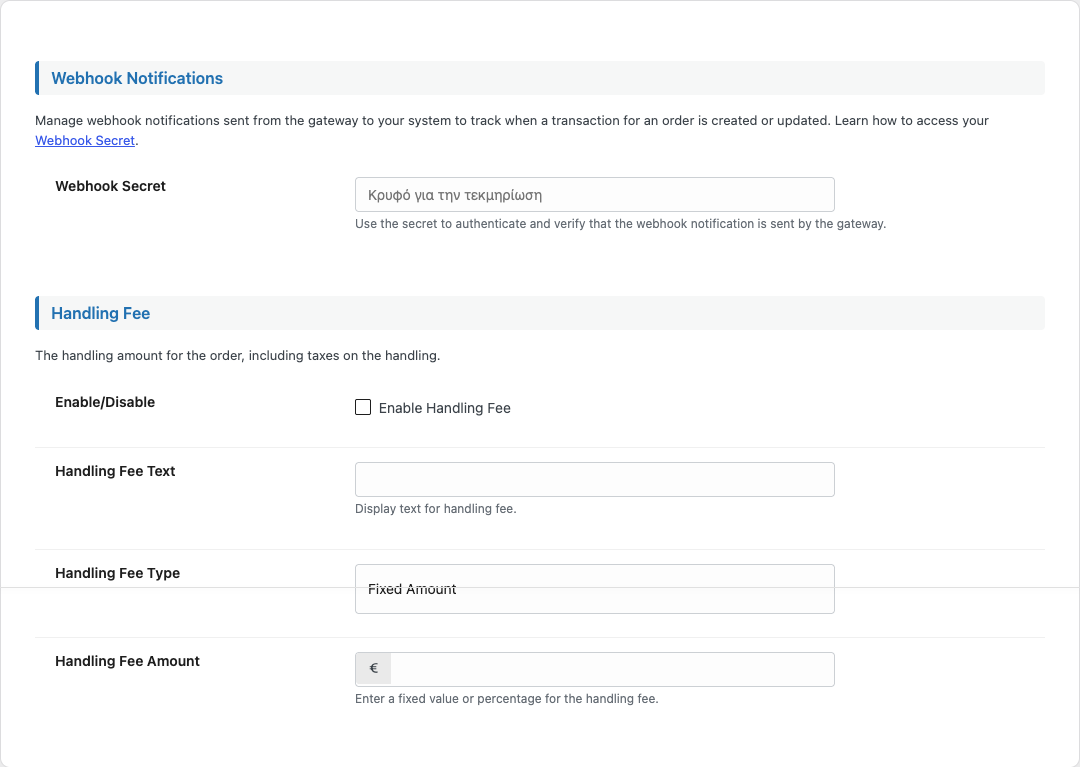Click the 'Handling Fee Amount' field label
This screenshot has width=1080, height=767.
127,661
